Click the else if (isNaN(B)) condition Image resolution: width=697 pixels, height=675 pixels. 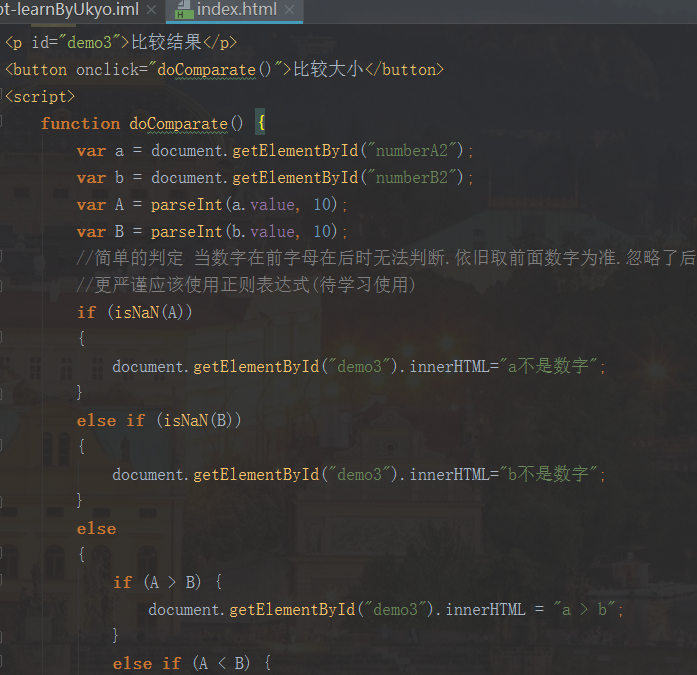[x=159, y=420]
